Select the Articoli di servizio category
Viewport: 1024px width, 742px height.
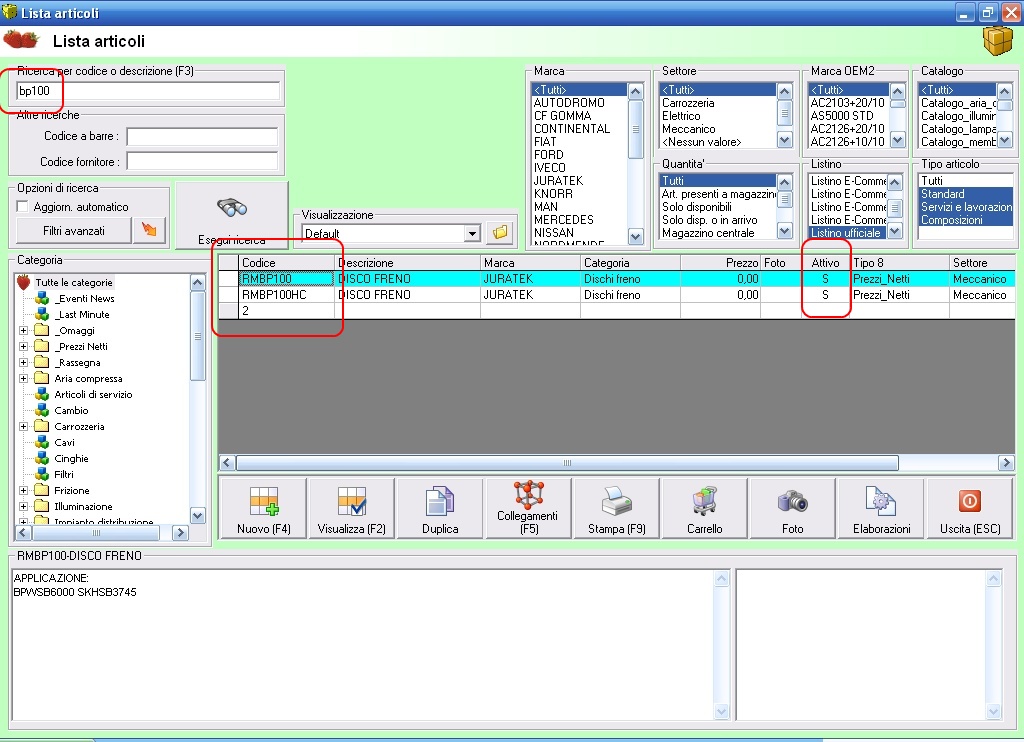93,395
